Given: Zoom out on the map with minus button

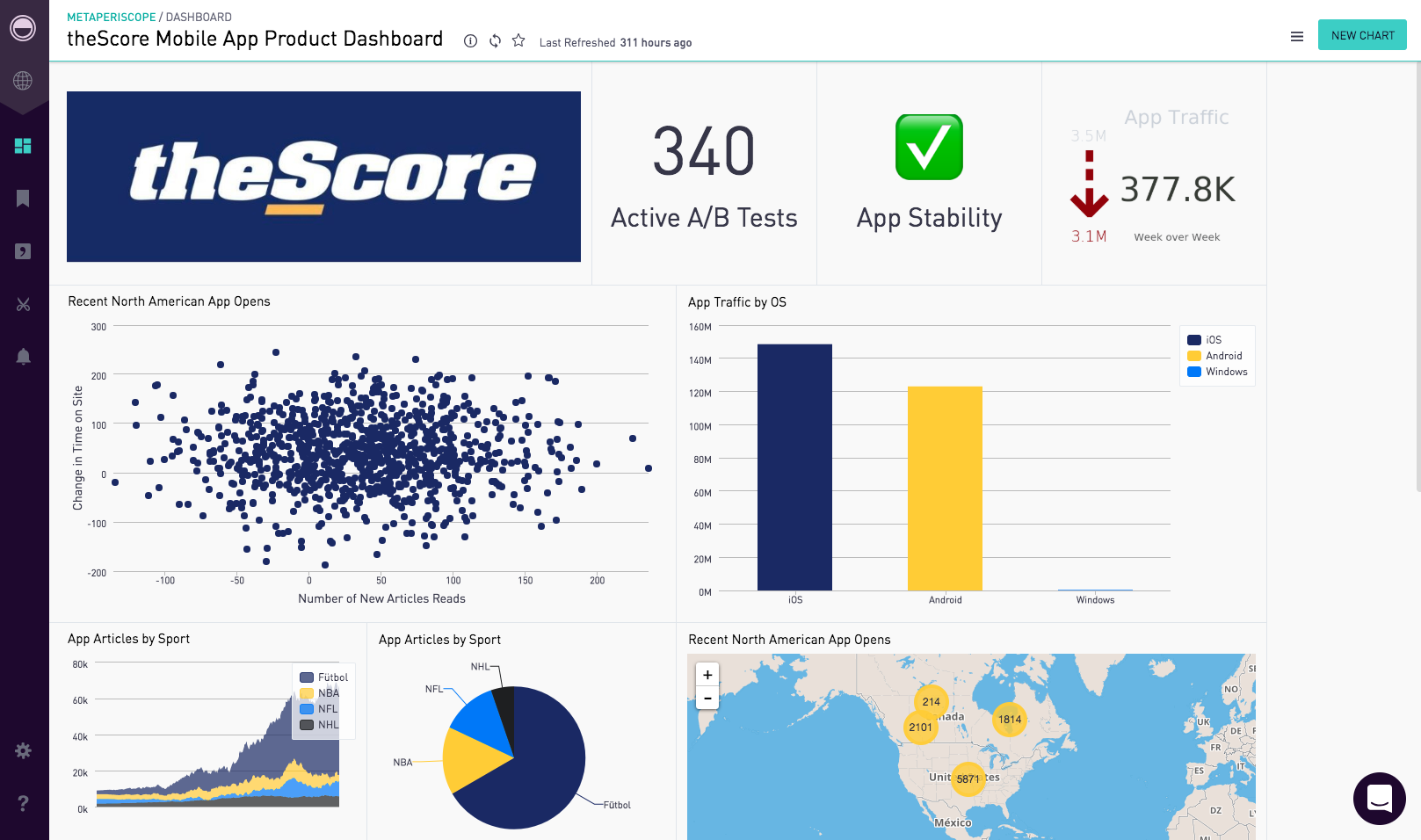Looking at the screenshot, I should click(707, 699).
